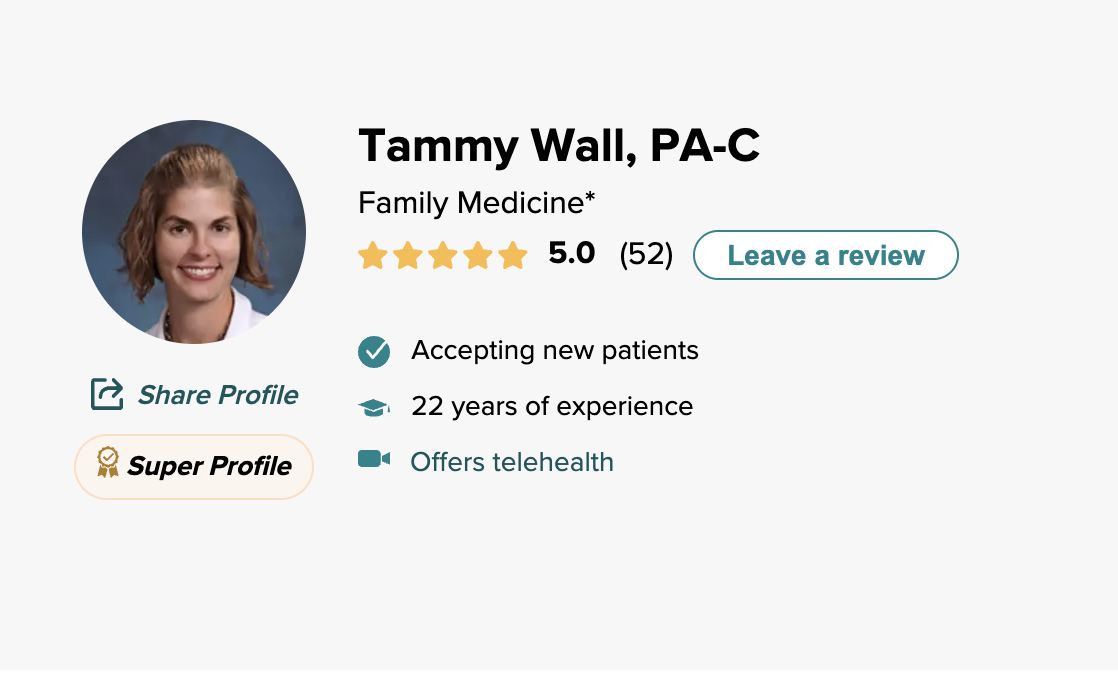
Task: Click the first rating star
Action: coord(373,255)
